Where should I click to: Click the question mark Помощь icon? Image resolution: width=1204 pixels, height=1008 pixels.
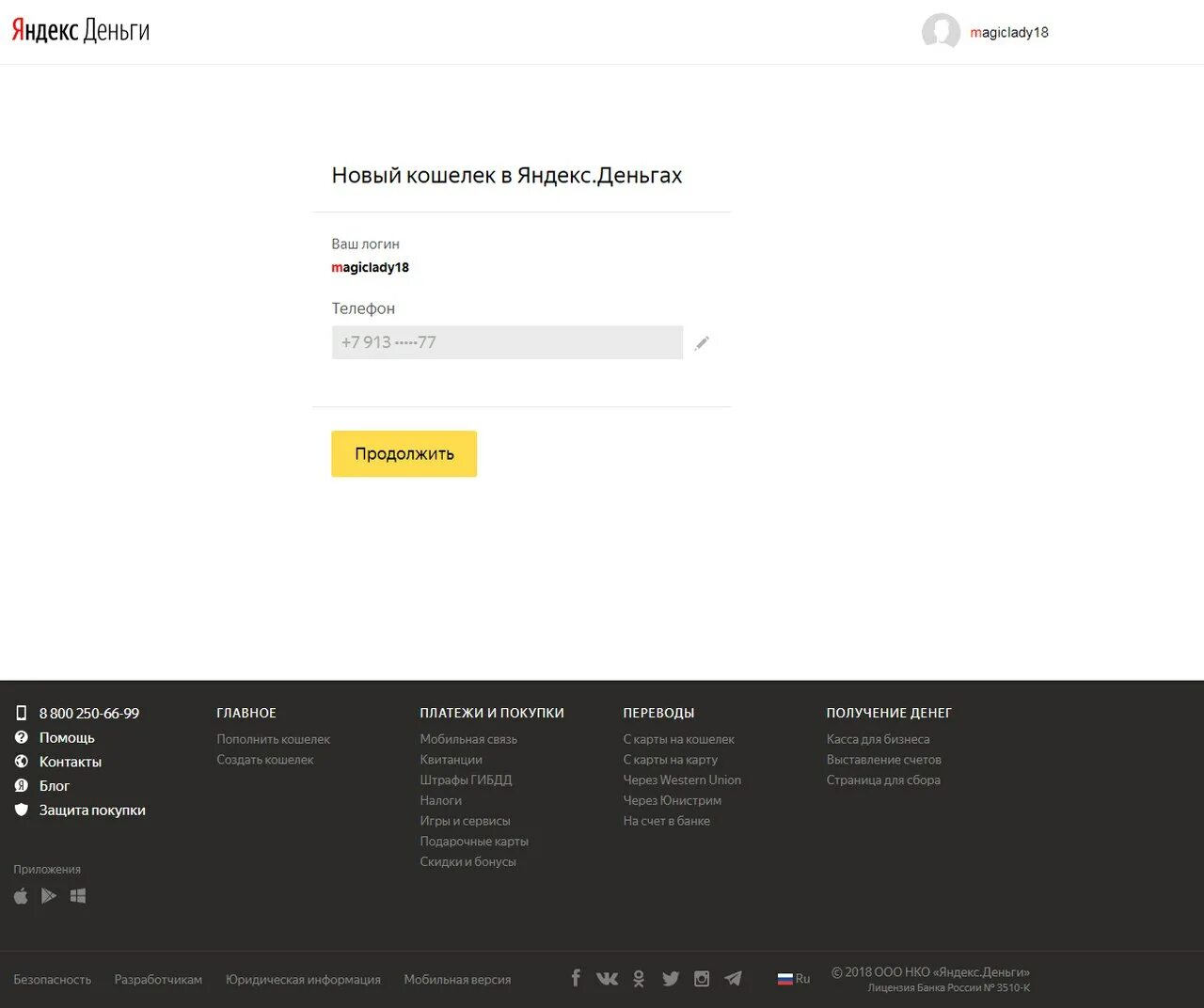[x=22, y=737]
